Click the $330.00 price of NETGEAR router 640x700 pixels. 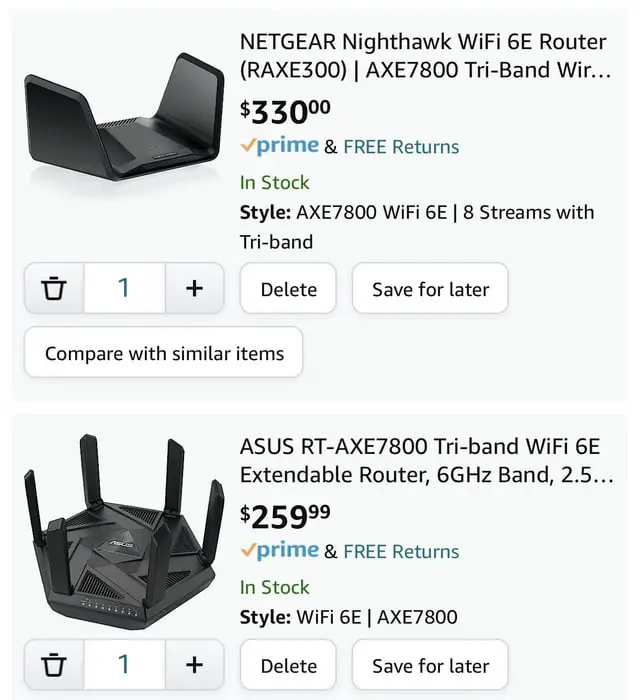pos(285,112)
